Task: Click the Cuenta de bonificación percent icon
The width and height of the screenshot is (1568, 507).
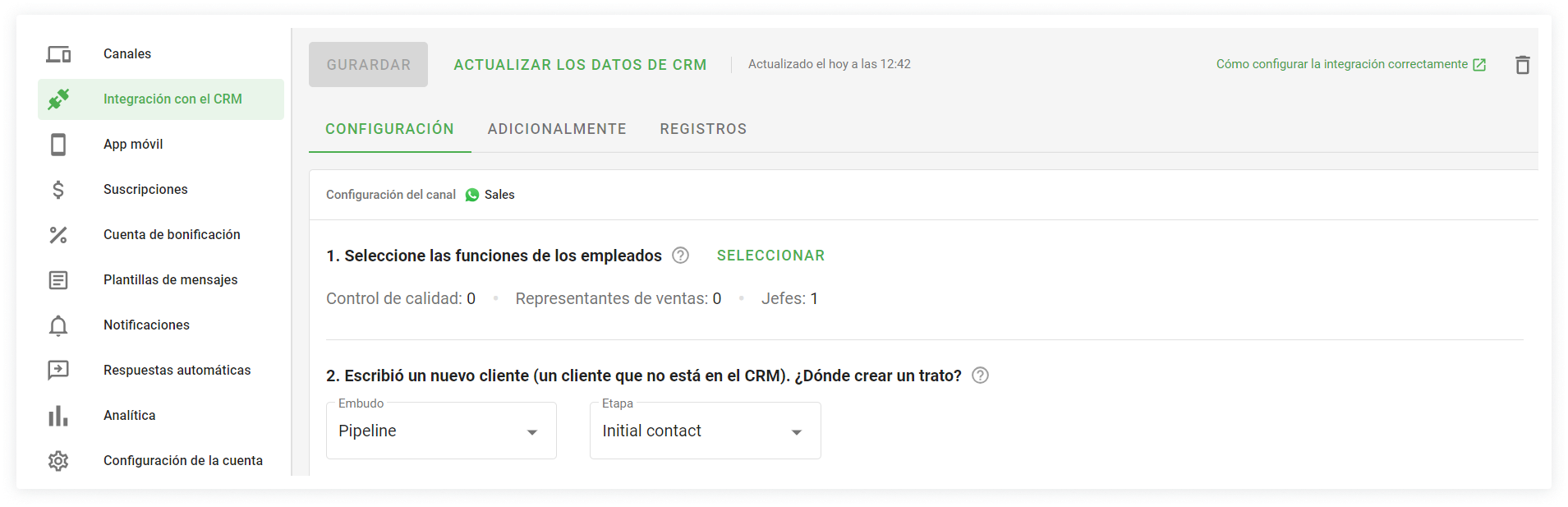Action: pos(58,235)
